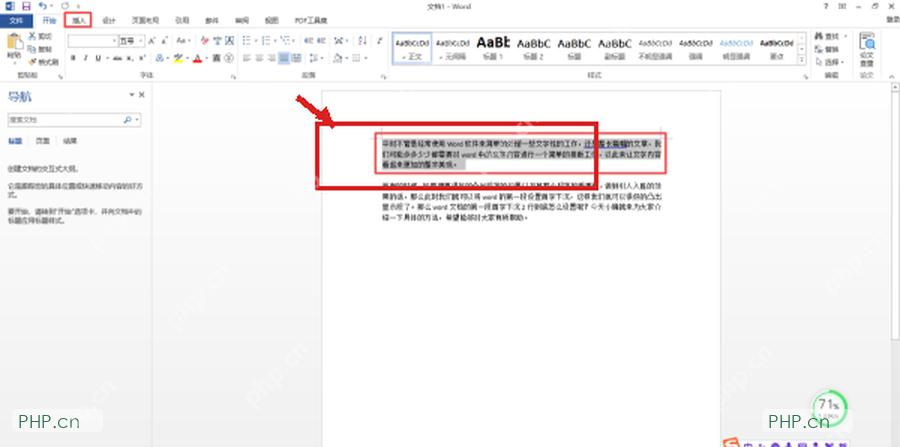The image size is (900, 447).
Task: Center align text
Action: tap(259, 58)
